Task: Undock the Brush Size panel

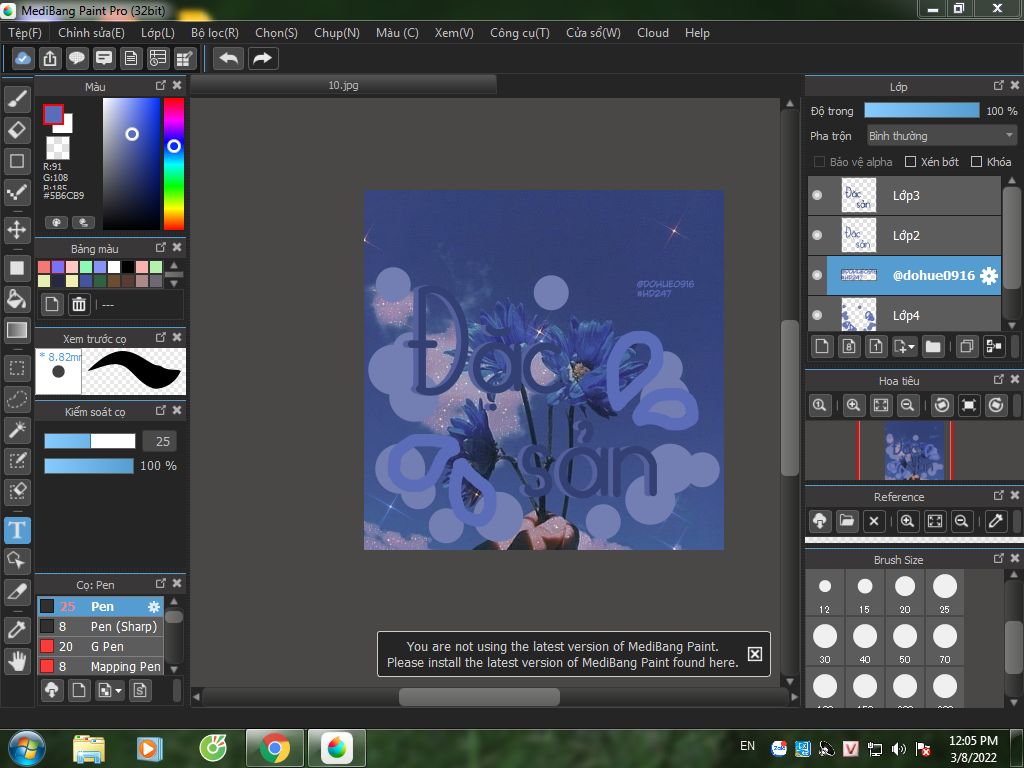Action: pos(999,558)
